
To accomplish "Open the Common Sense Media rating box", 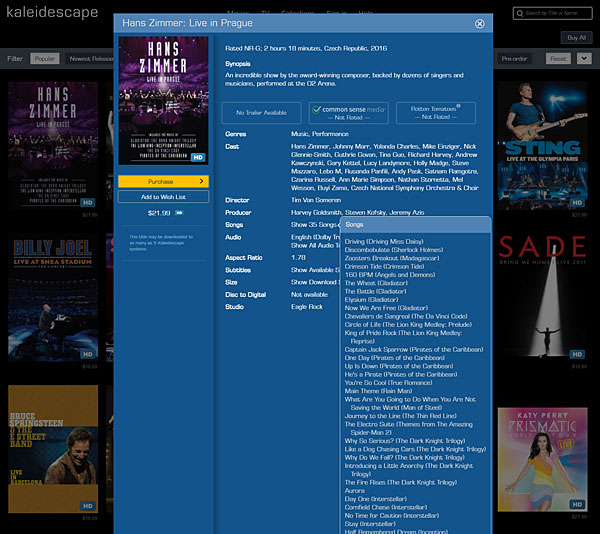I will point(349,113).
